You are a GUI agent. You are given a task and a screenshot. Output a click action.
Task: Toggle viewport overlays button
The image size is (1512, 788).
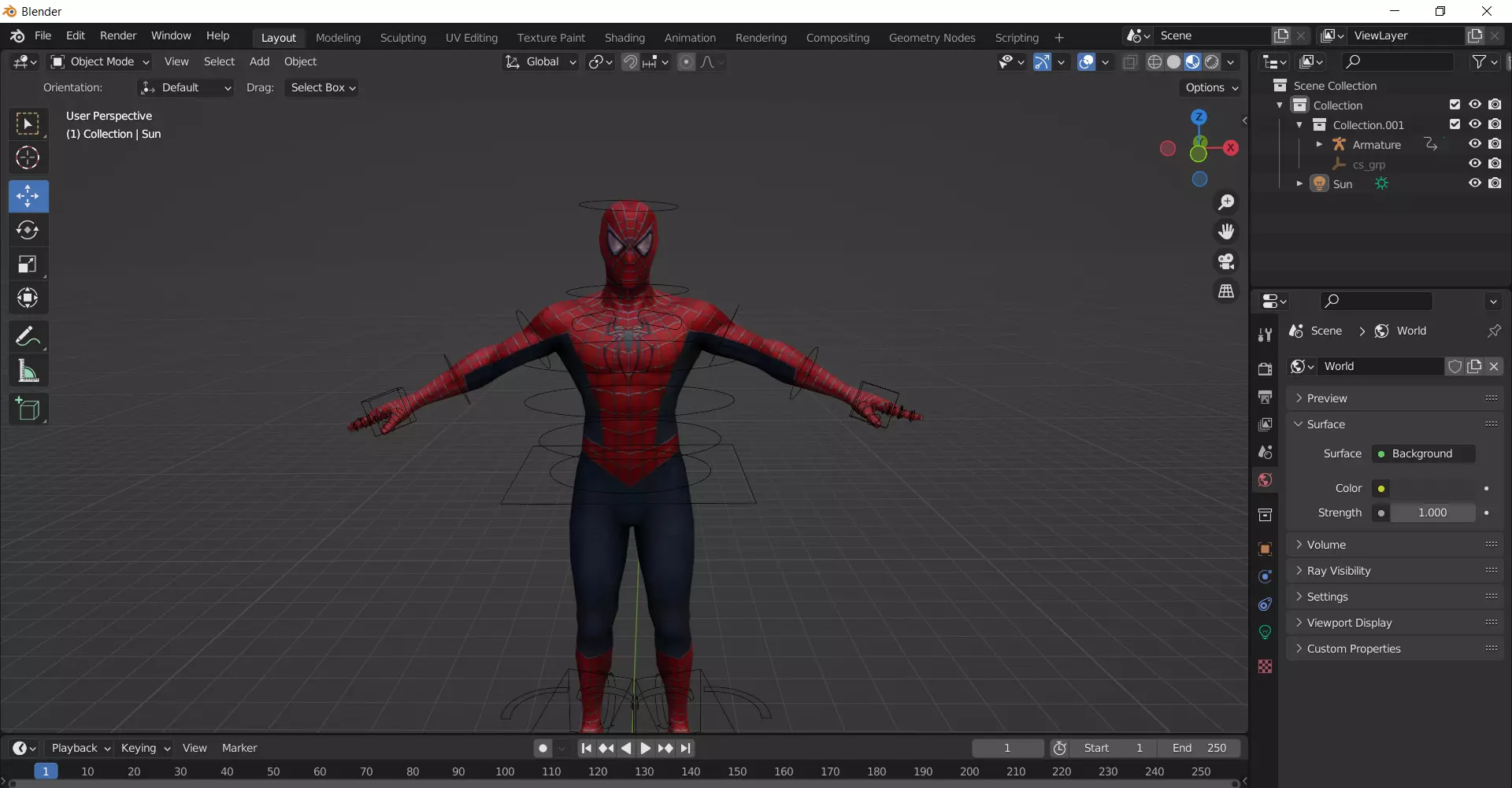pyautogui.click(x=1086, y=62)
